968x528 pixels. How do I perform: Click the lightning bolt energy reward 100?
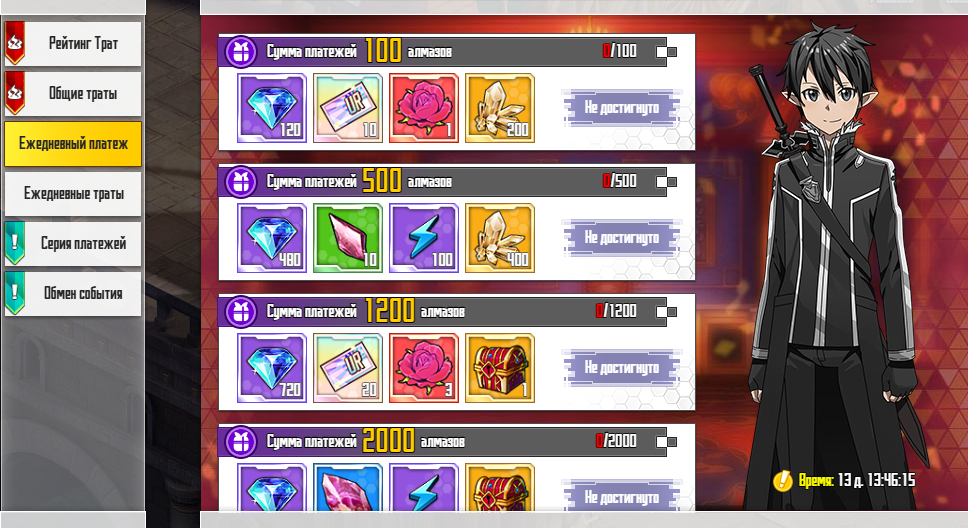tap(424, 238)
